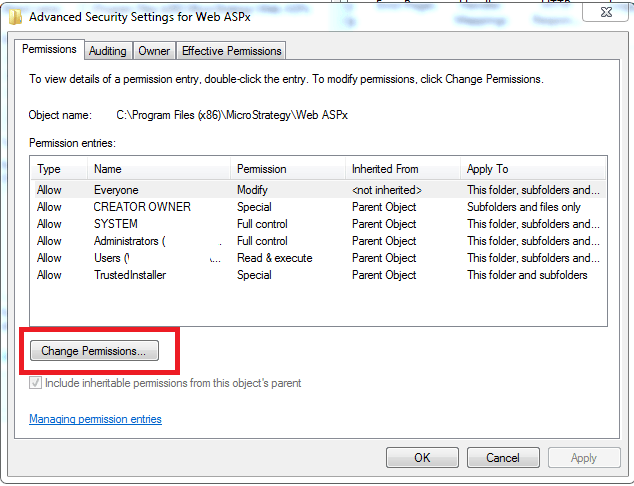This screenshot has height=486, width=634.
Task: Select the Permissions tab
Action: pyautogui.click(x=49, y=50)
